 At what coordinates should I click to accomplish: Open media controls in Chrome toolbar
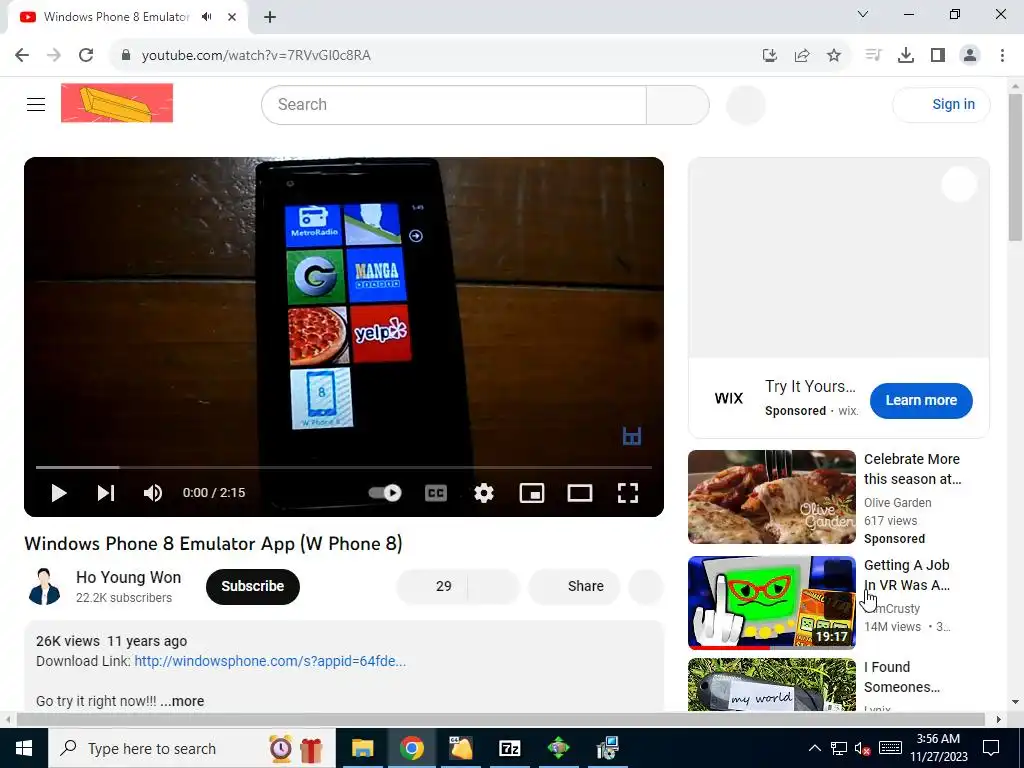click(x=873, y=56)
